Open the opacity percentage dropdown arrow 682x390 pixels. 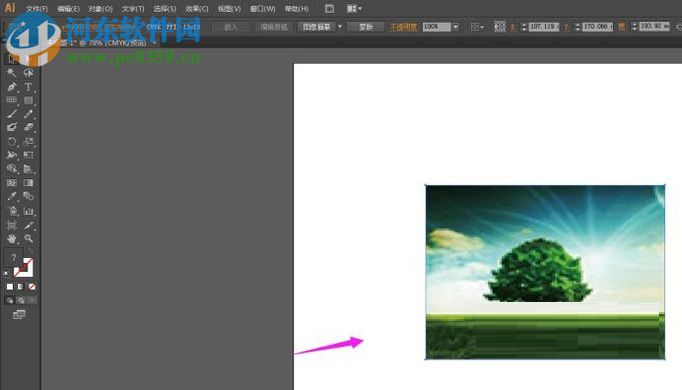pos(455,27)
